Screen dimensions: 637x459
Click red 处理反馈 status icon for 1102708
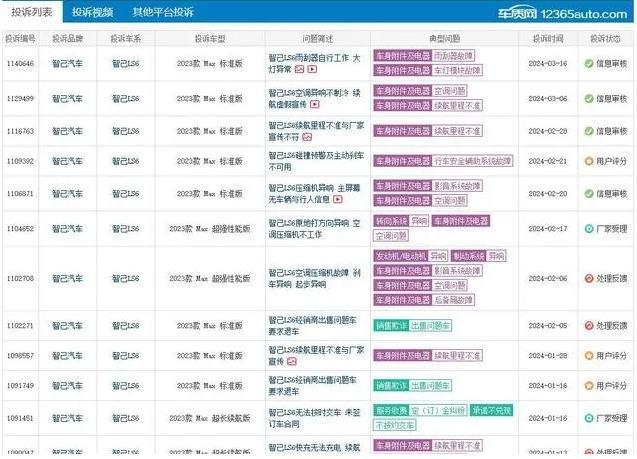(589, 278)
